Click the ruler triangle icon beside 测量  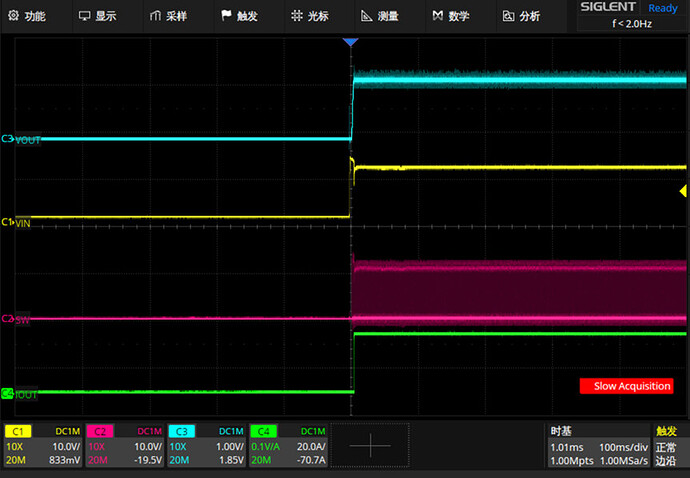367,16
